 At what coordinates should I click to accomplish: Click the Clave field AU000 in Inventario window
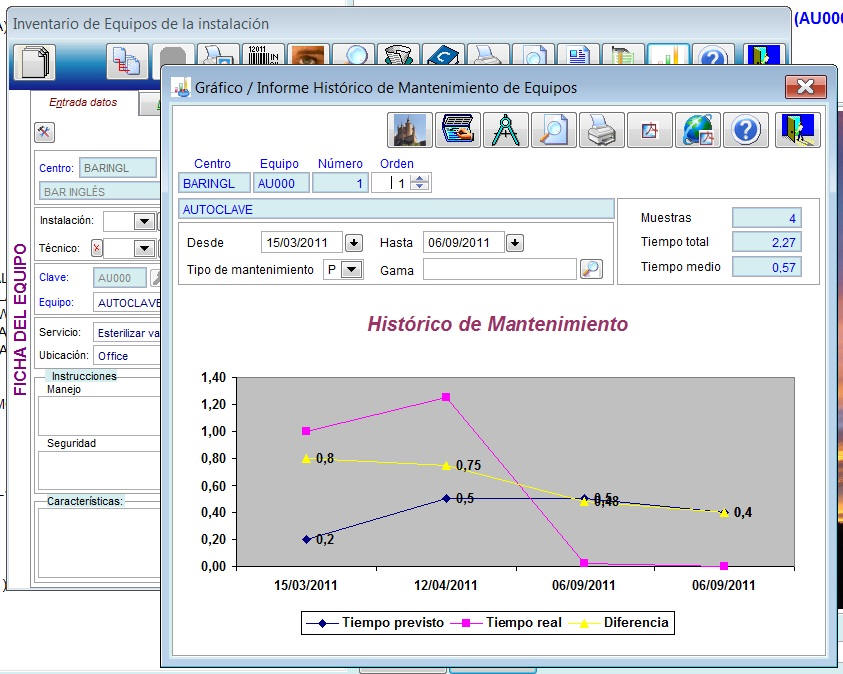pos(120,278)
